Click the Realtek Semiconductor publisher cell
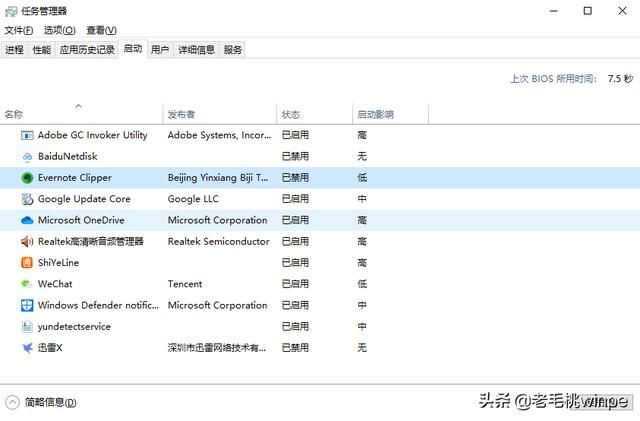640x421 pixels. (218, 241)
